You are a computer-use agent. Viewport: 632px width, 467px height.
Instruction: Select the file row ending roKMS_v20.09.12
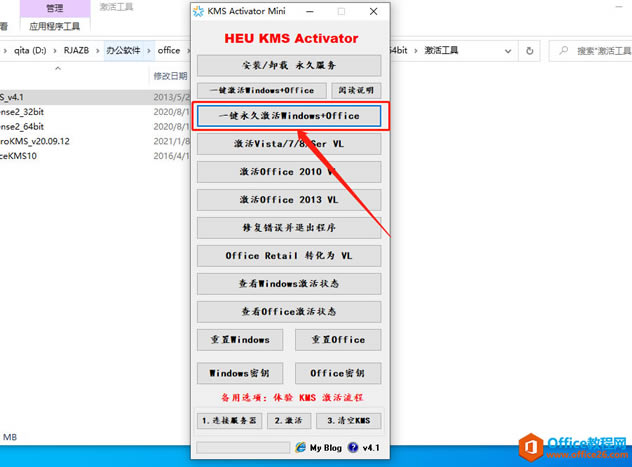point(94,141)
